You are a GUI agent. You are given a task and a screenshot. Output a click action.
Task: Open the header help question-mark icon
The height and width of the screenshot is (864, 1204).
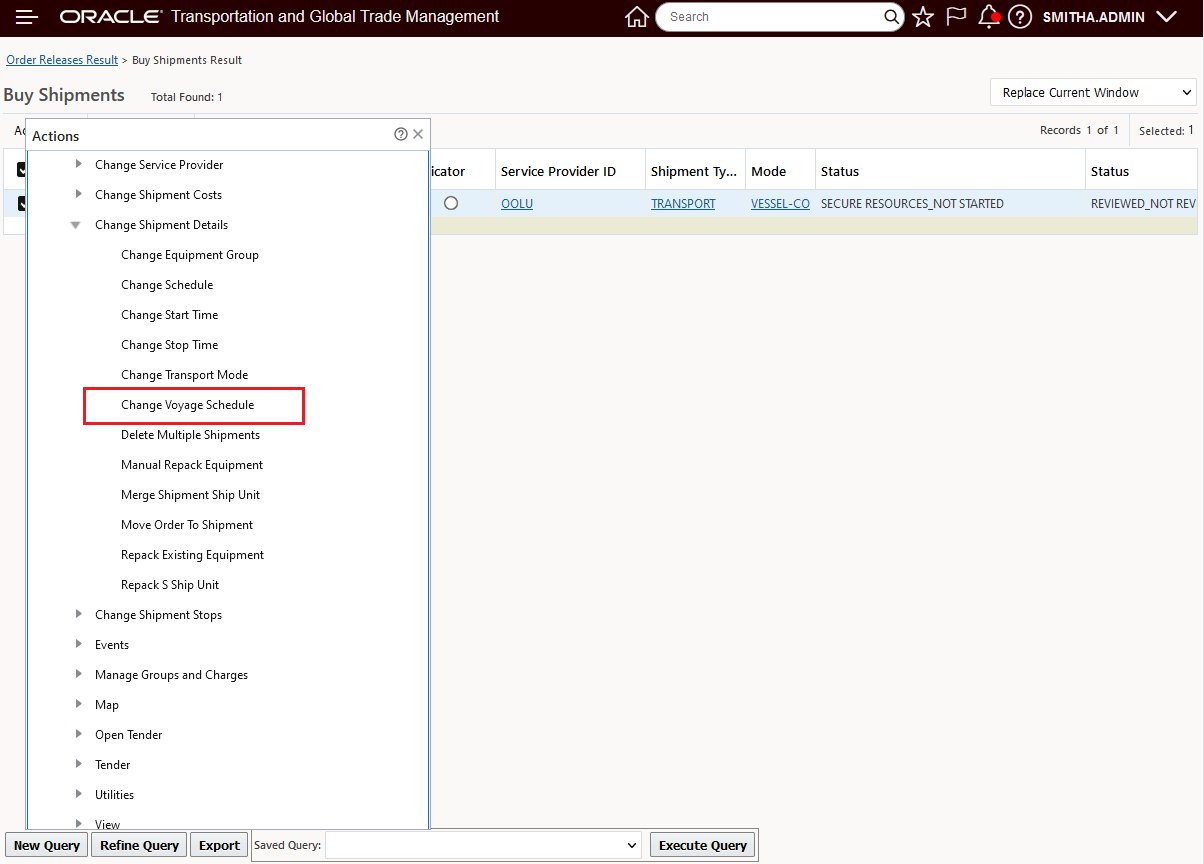pyautogui.click(x=1019, y=17)
